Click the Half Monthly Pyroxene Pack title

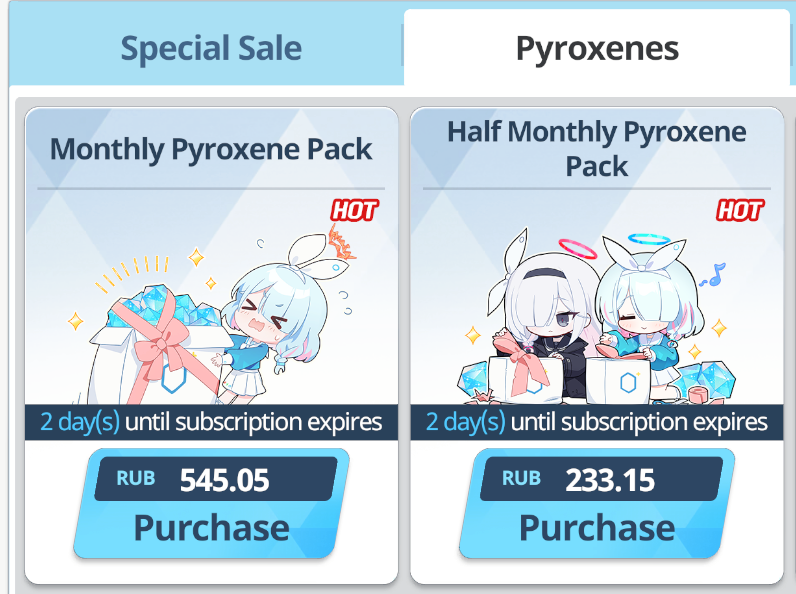tap(597, 149)
